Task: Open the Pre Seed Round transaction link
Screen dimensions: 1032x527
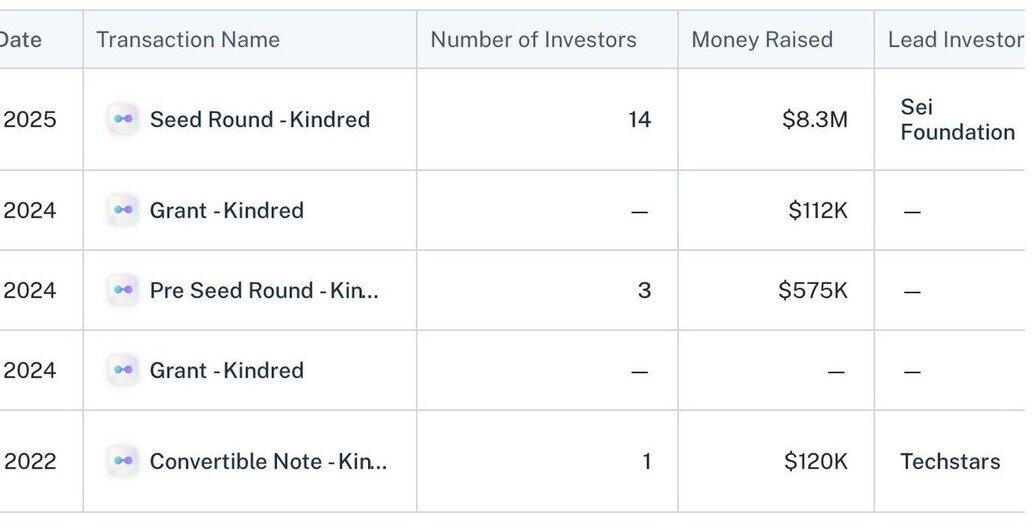Action: pyautogui.click(x=264, y=290)
